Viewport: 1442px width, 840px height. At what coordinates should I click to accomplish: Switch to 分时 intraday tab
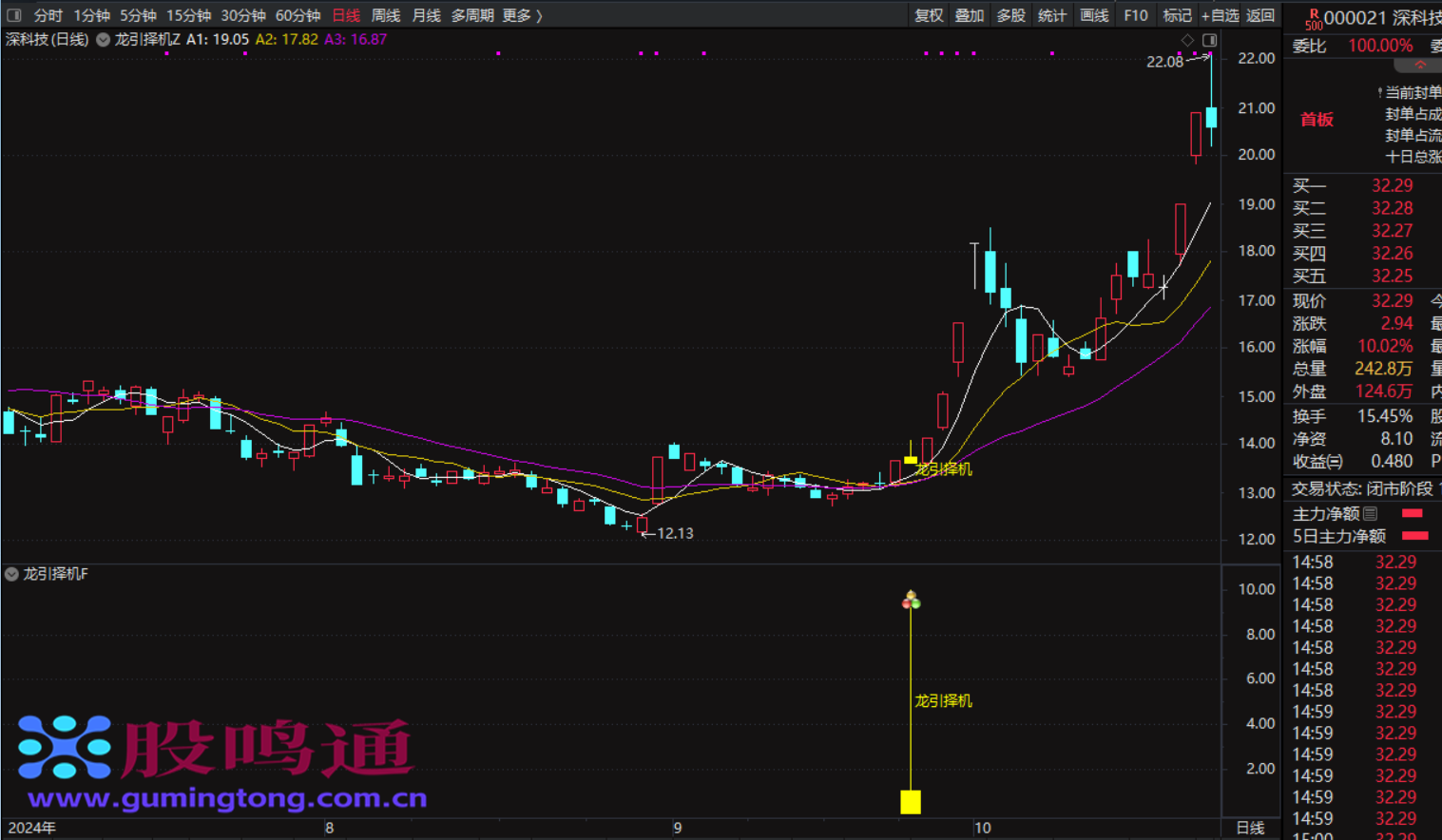tap(48, 15)
